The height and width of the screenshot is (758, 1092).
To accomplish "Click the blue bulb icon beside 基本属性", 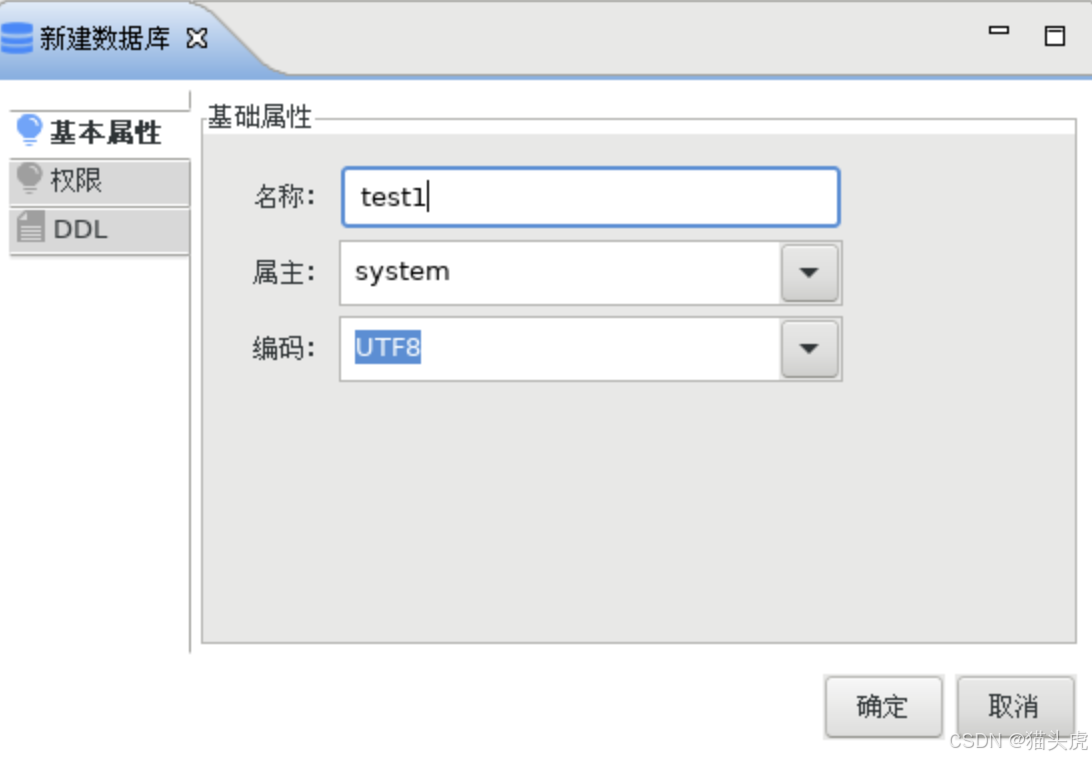I will (x=29, y=130).
